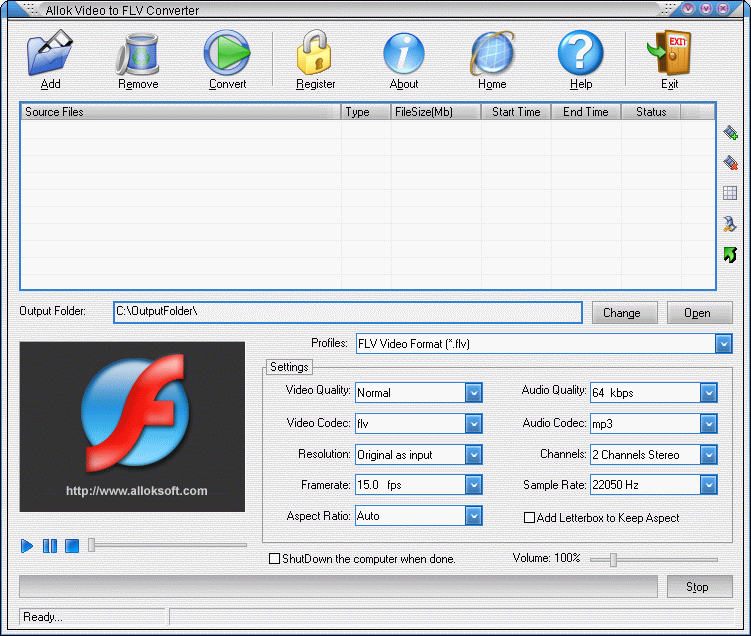Screen dimensions: 751x636
Task: Open the Sample Rate dropdown
Action: click(x=708, y=485)
